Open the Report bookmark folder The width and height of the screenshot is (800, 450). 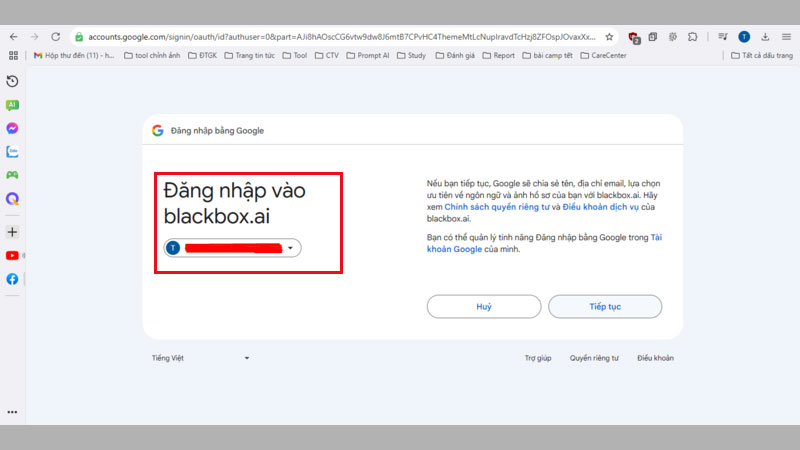(498, 55)
